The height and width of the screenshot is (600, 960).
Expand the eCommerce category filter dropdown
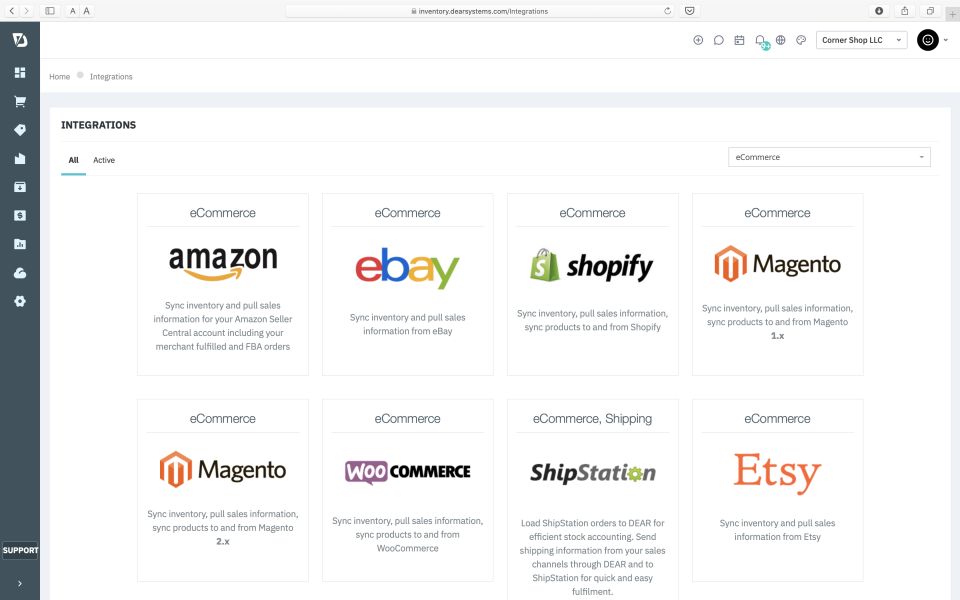829,157
